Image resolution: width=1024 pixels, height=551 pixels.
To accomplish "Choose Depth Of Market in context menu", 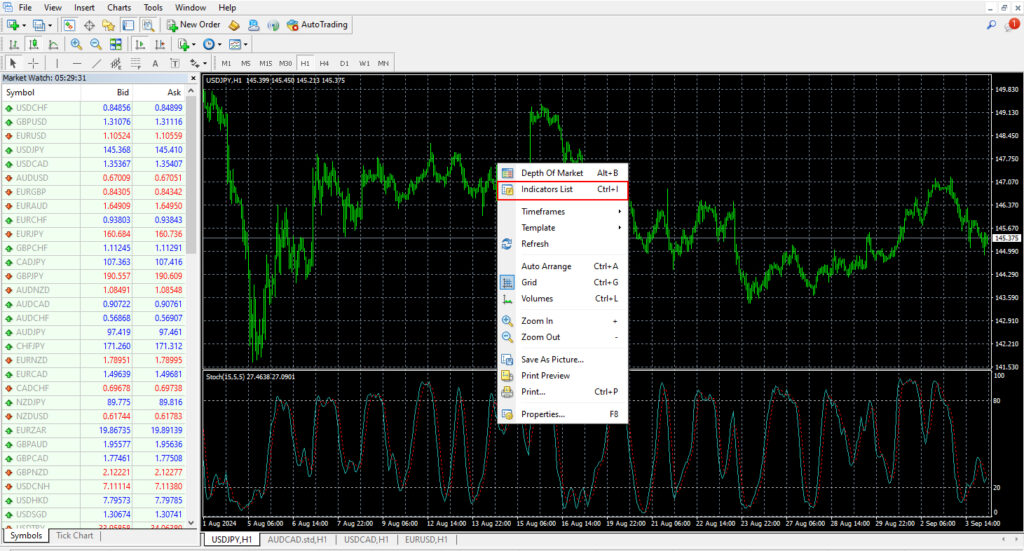I will coord(562,173).
